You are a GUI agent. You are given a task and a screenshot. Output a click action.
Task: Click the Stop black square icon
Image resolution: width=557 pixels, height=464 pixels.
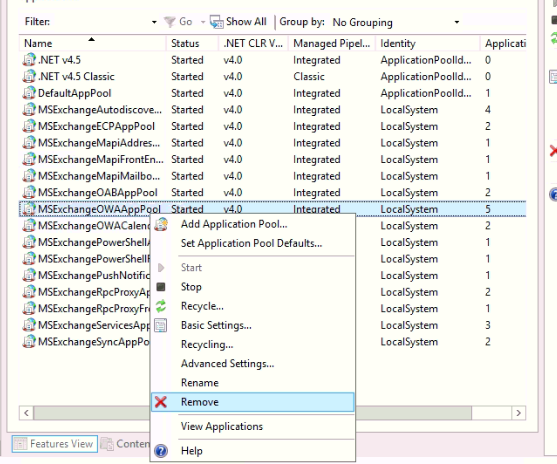161,287
